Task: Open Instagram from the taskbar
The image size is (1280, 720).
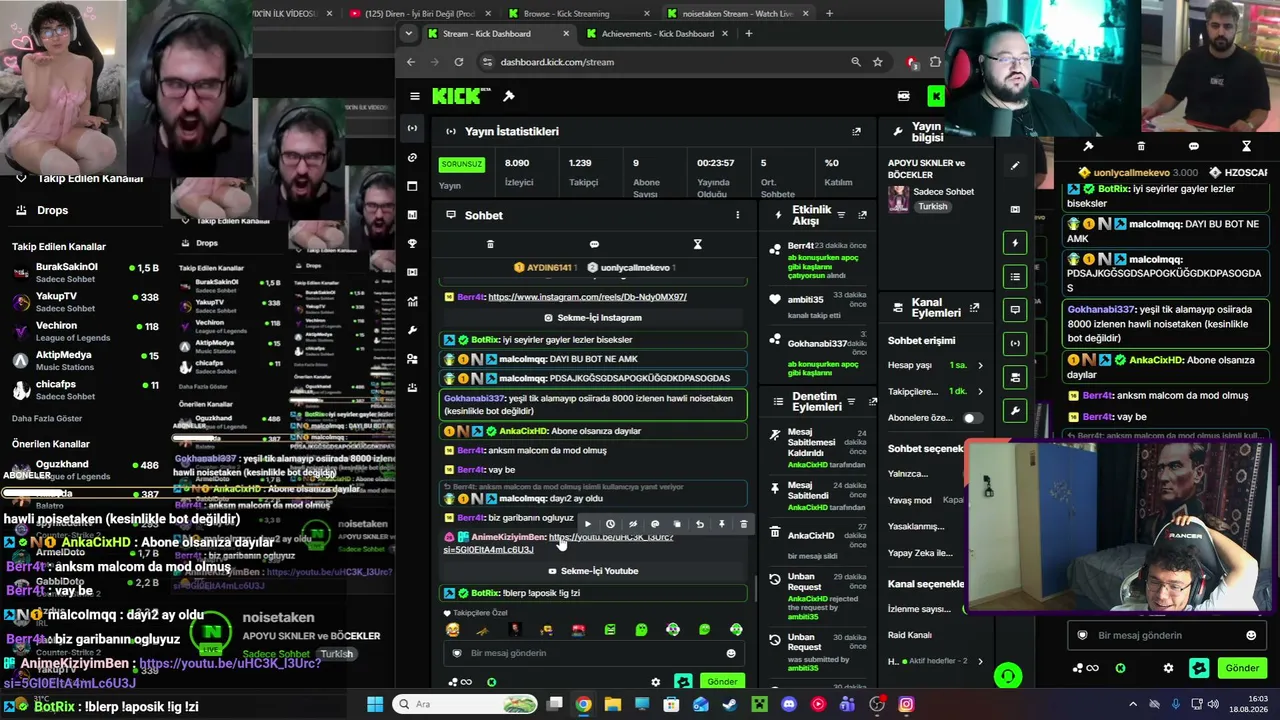Action: (906, 704)
